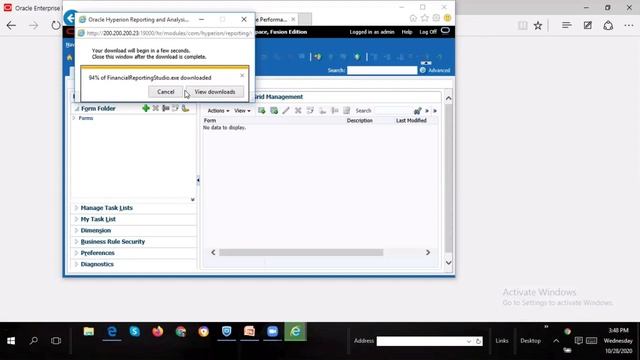Open the Edge hub lines icon
The width and height of the screenshot is (640, 360).
566,25
